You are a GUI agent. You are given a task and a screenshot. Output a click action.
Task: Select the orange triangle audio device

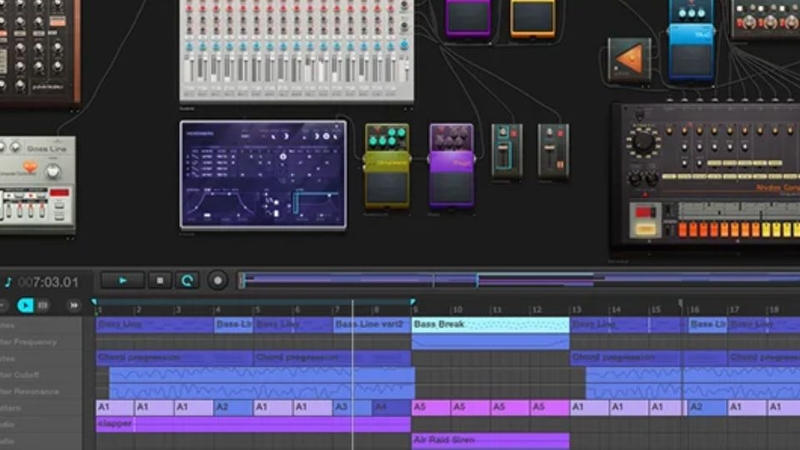629,60
